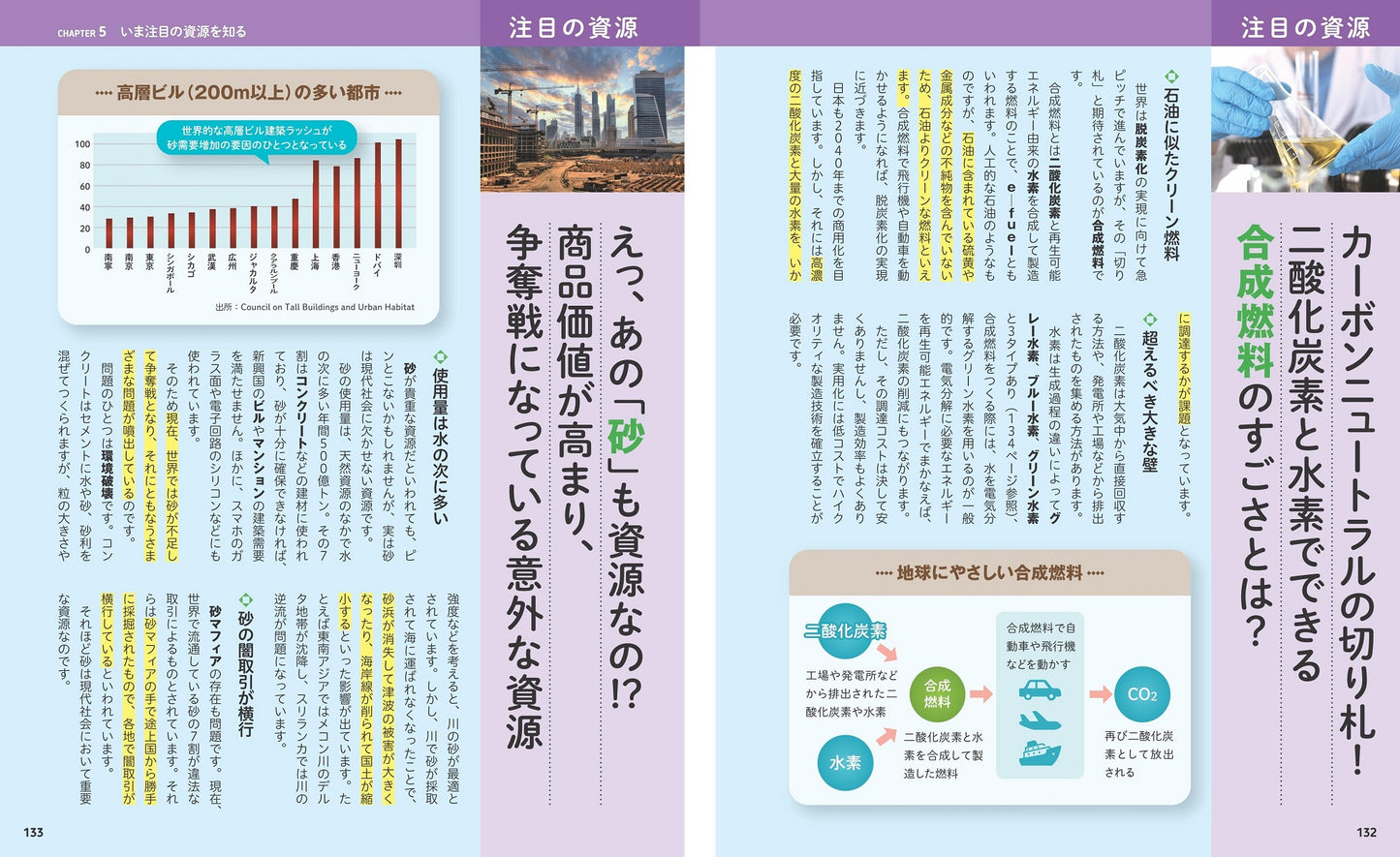Image resolution: width=1400 pixels, height=857 pixels.
Task: Click the teal 水素 circle
Action: [x=845, y=762]
